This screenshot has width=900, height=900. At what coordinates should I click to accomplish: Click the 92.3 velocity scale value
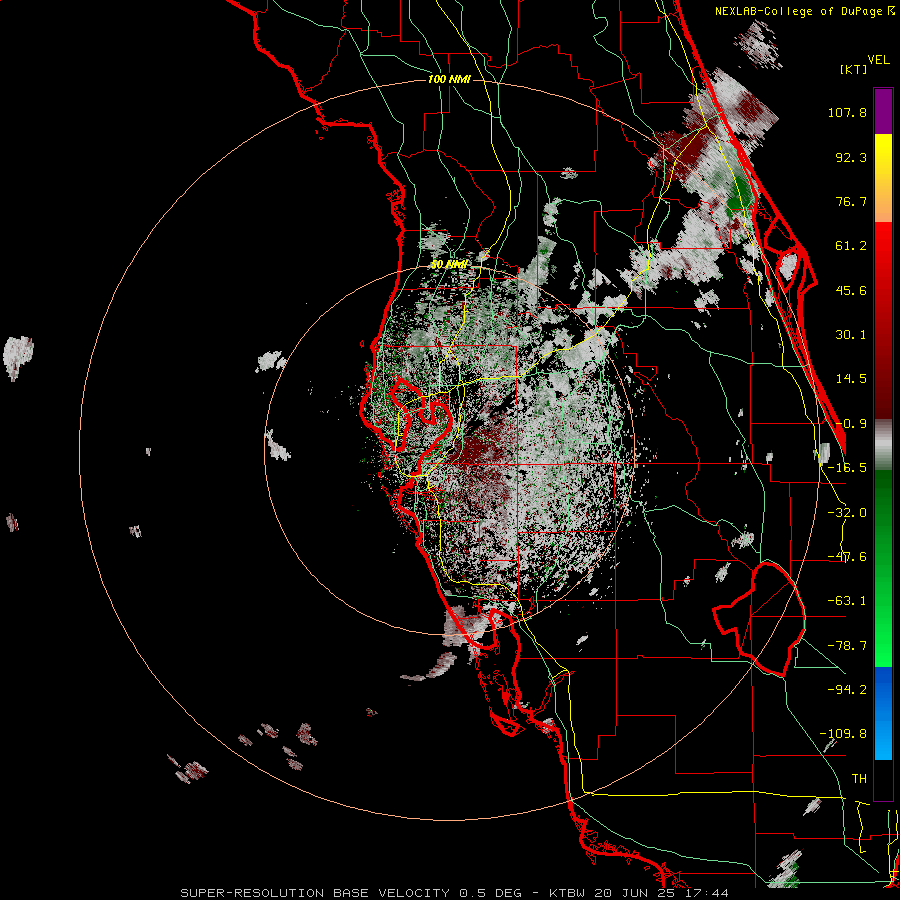click(851, 157)
